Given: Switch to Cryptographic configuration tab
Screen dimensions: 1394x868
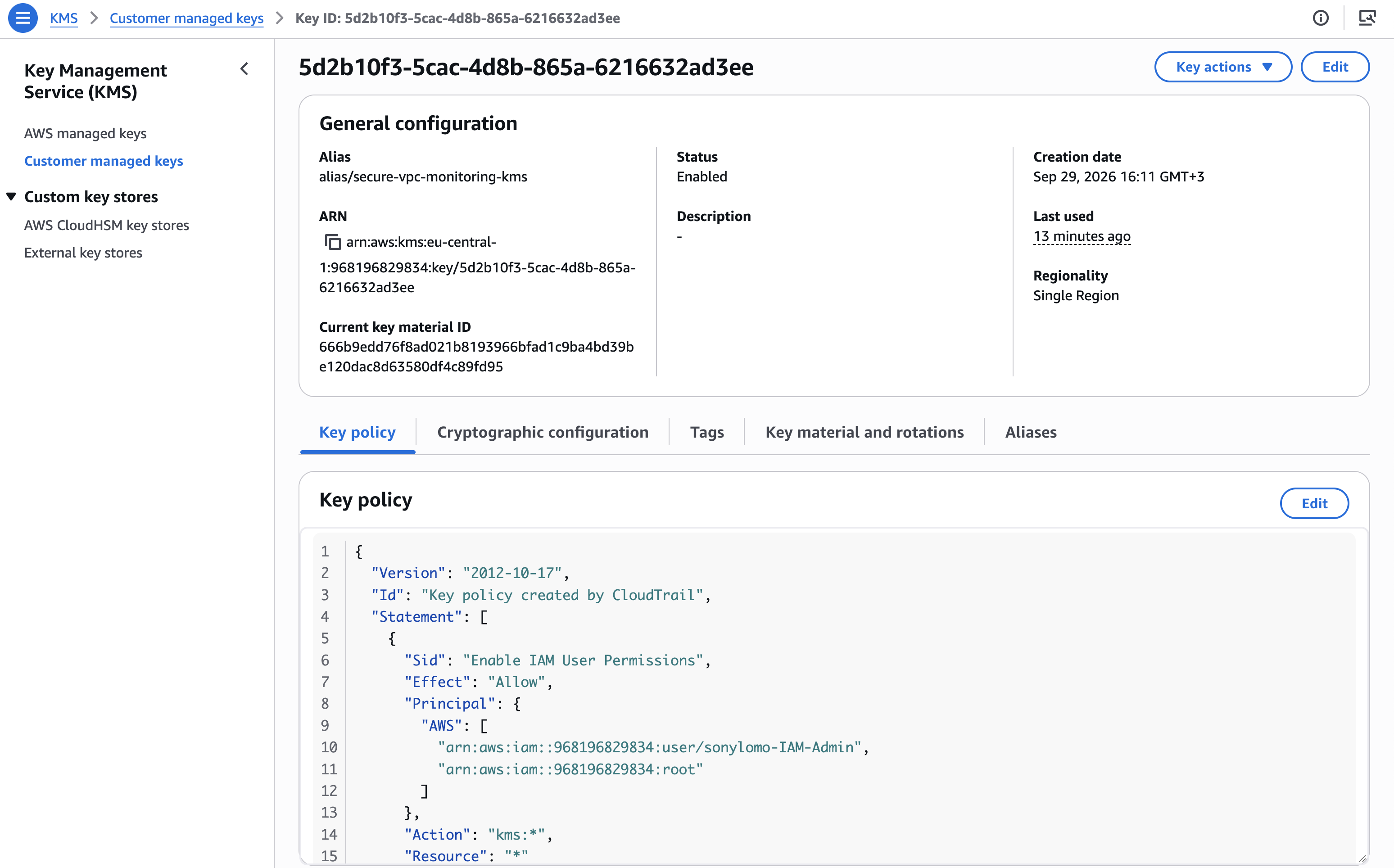Looking at the screenshot, I should tap(543, 432).
